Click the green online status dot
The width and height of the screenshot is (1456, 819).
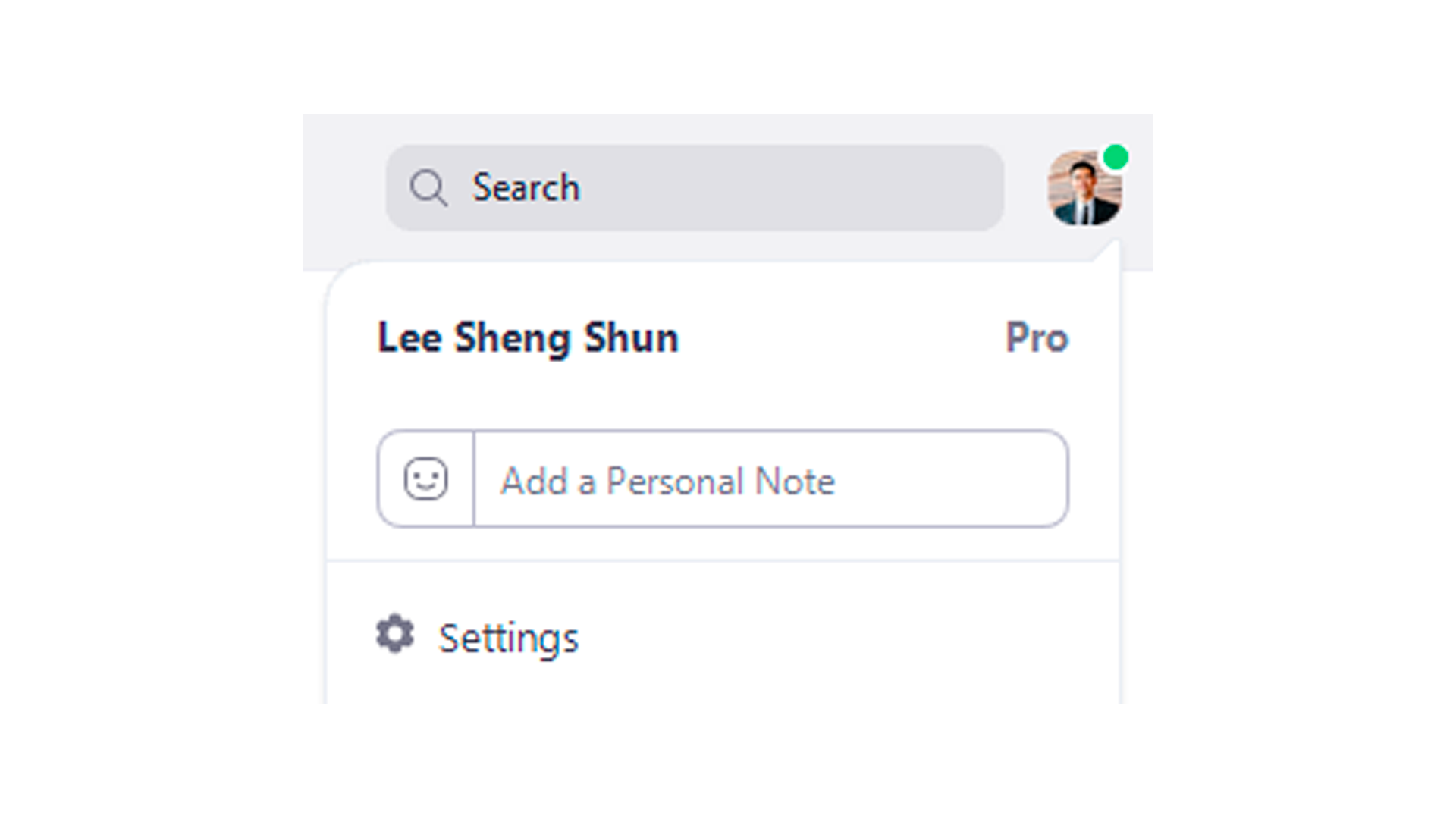1116,157
